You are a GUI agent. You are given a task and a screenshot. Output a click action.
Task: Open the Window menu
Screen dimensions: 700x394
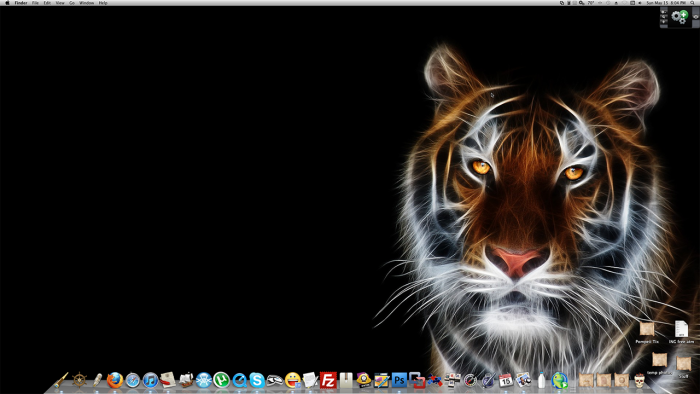[87, 3]
